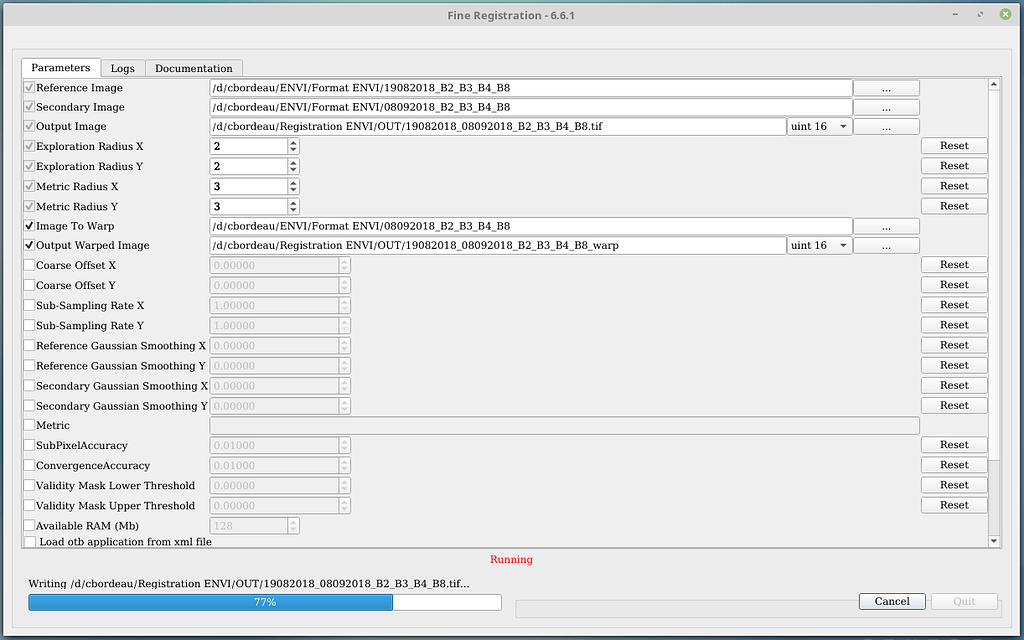Image resolution: width=1024 pixels, height=640 pixels.
Task: Reset the Metric Radius Y value
Action: (953, 205)
